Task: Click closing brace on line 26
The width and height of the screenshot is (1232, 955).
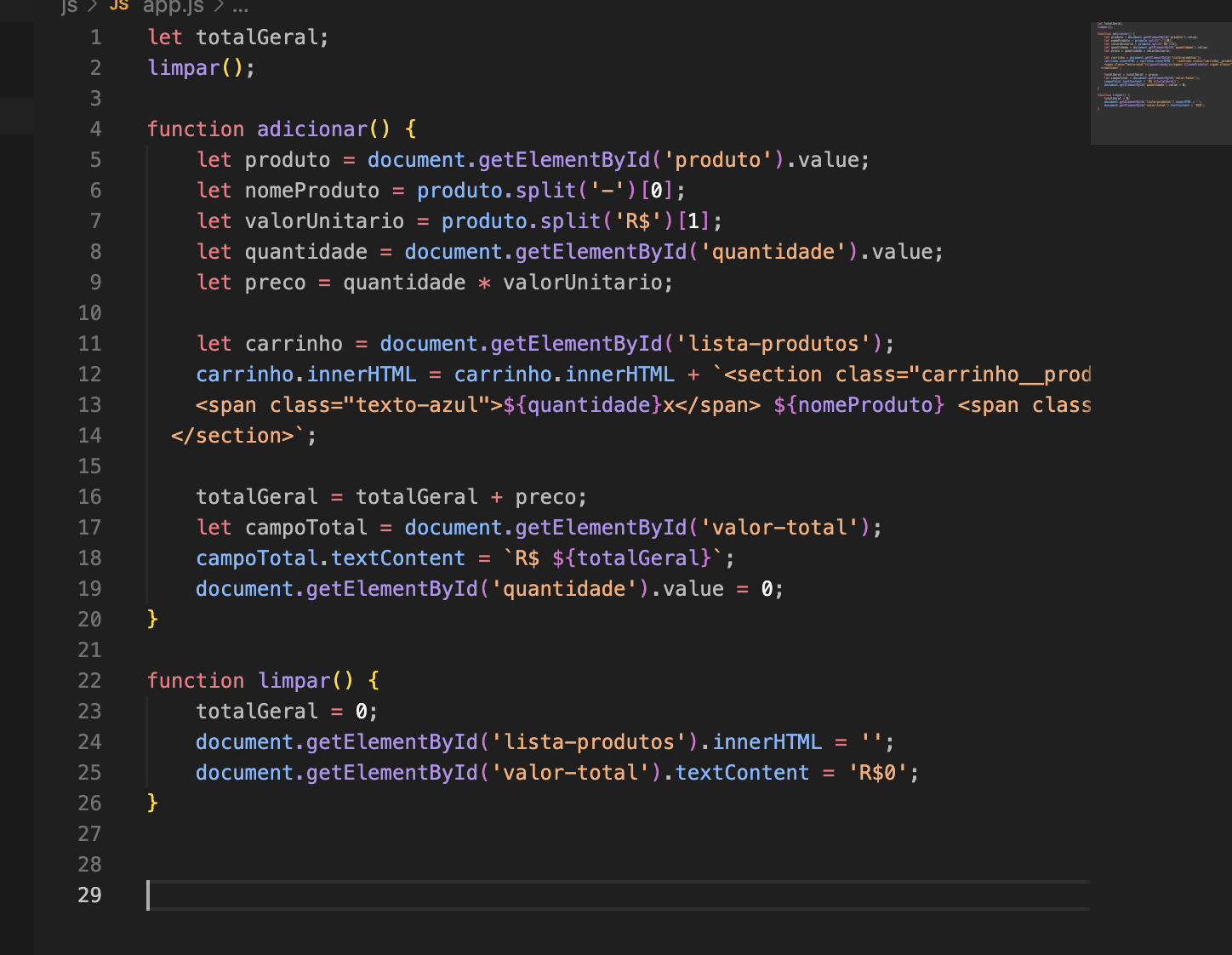Action: [152, 803]
